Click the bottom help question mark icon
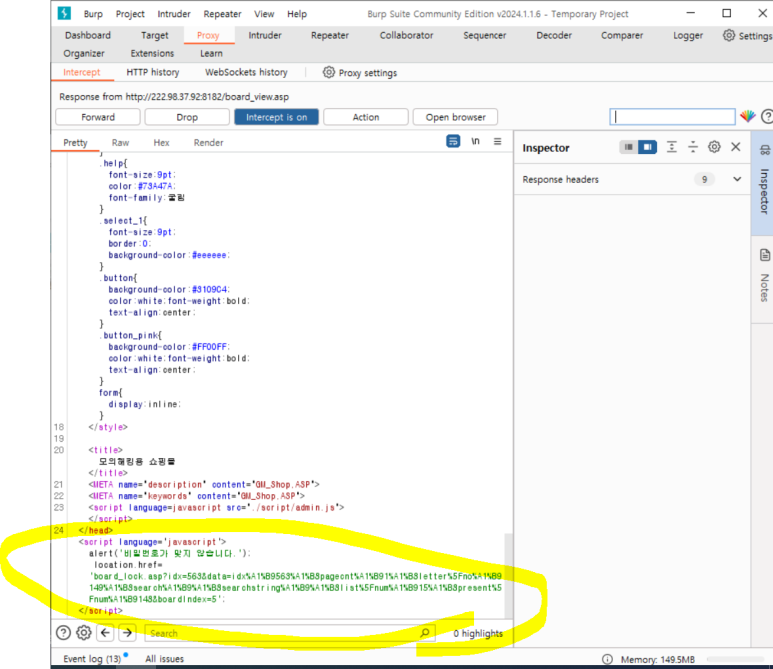773x669 pixels. tap(63, 633)
